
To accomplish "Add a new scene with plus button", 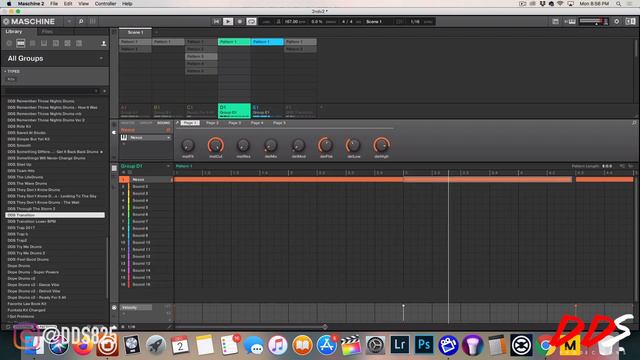I will 156,32.
